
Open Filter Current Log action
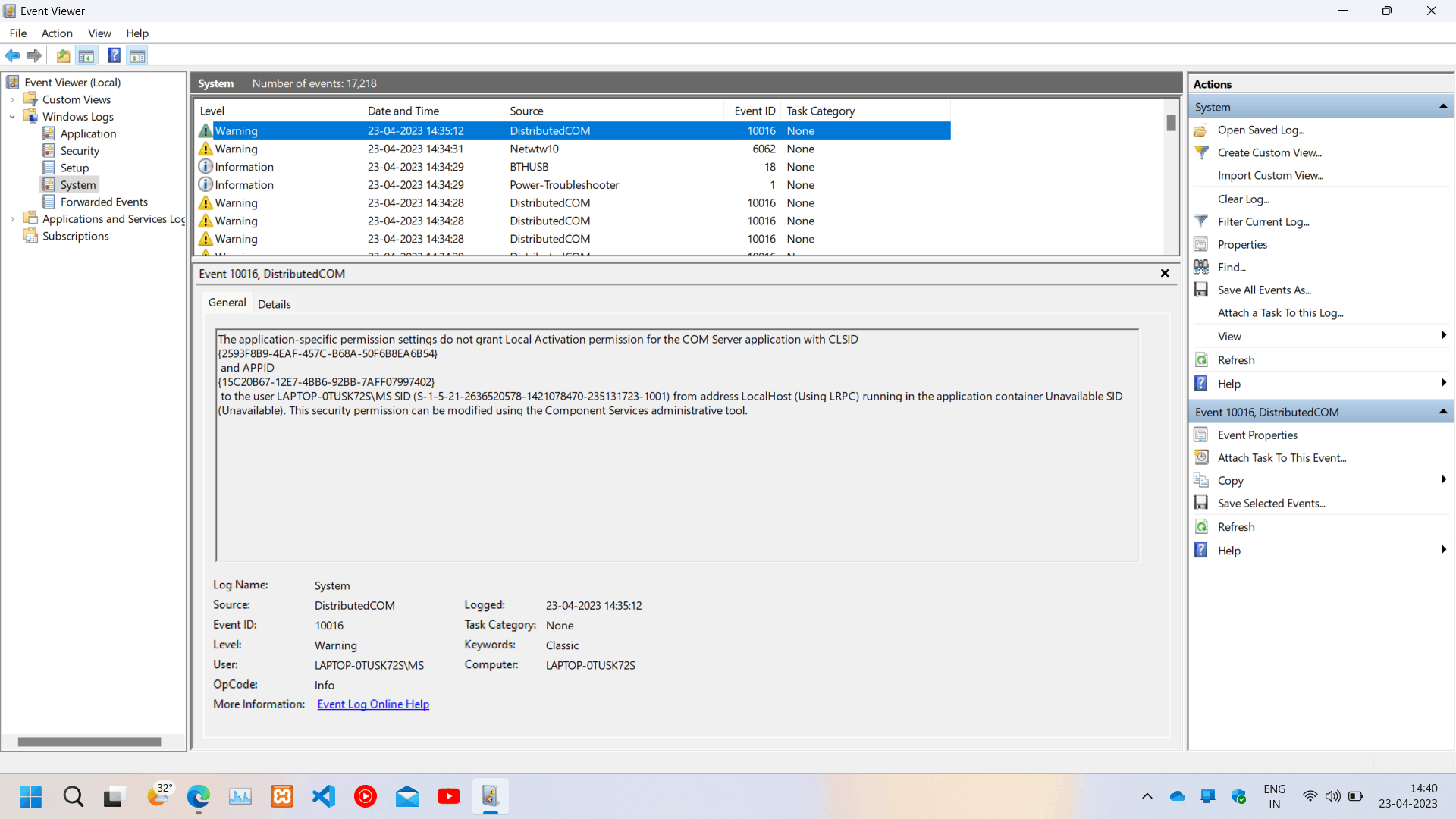click(1263, 221)
